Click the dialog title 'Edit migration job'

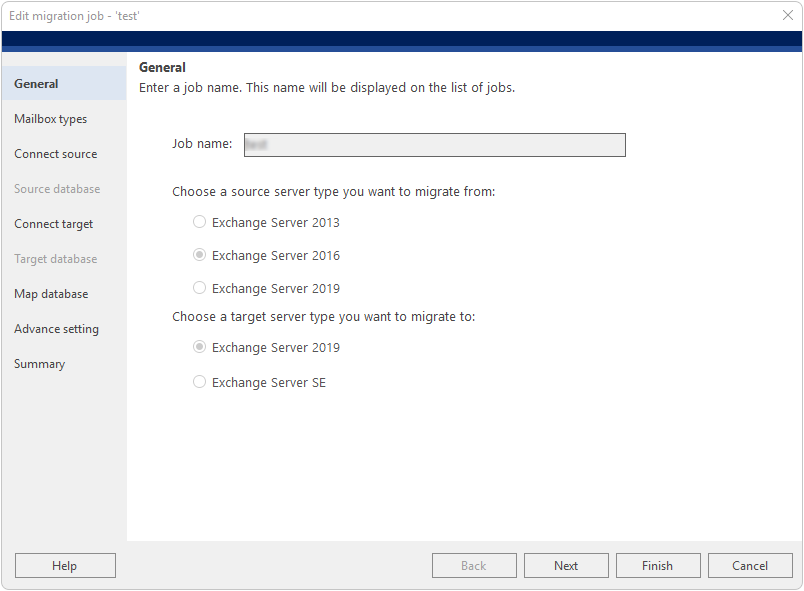(74, 16)
